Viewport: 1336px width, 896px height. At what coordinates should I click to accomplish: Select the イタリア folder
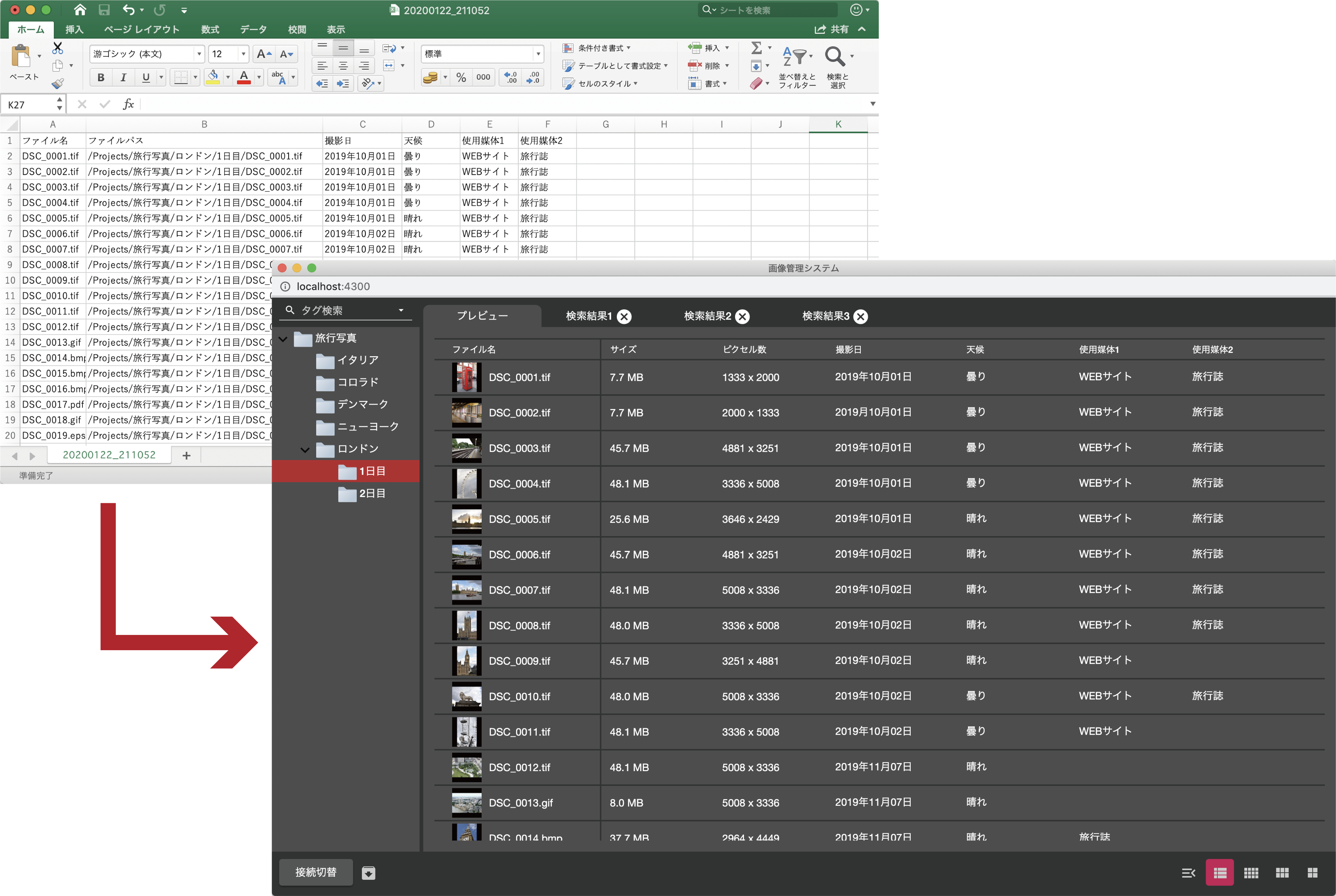[x=347, y=361]
